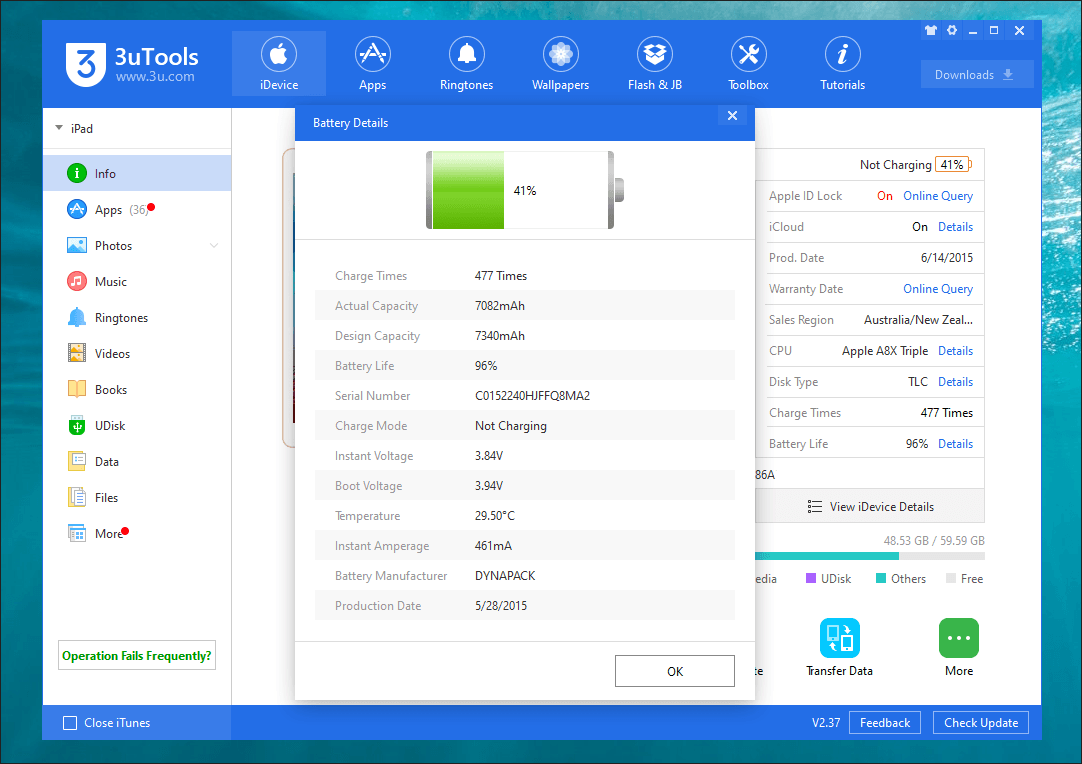
Task: Open the Downloads button
Action: 976,75
